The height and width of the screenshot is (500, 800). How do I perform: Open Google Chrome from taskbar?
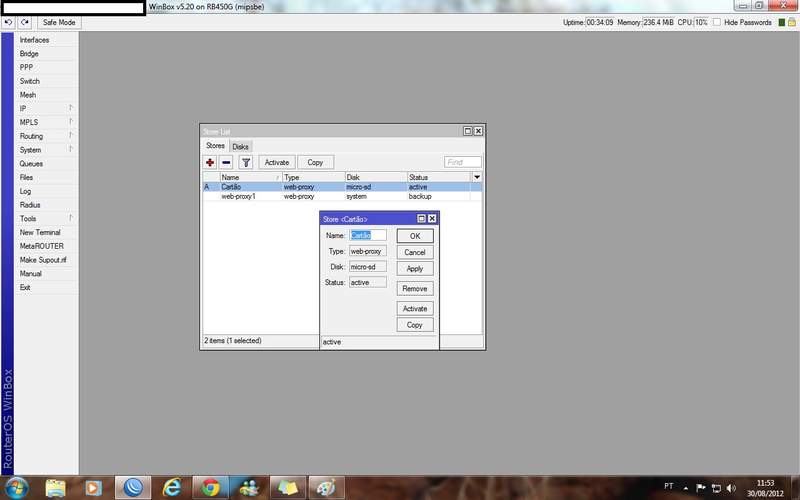click(210, 488)
